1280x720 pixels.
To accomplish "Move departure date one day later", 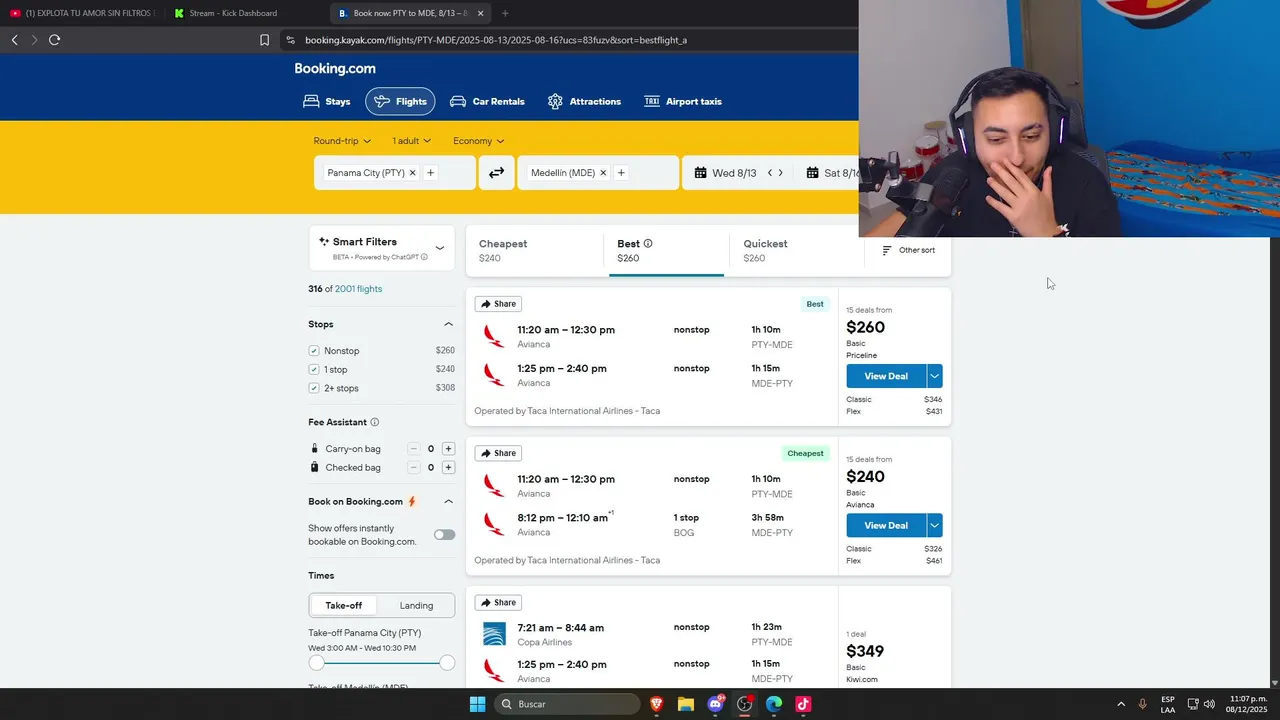I will click(781, 173).
